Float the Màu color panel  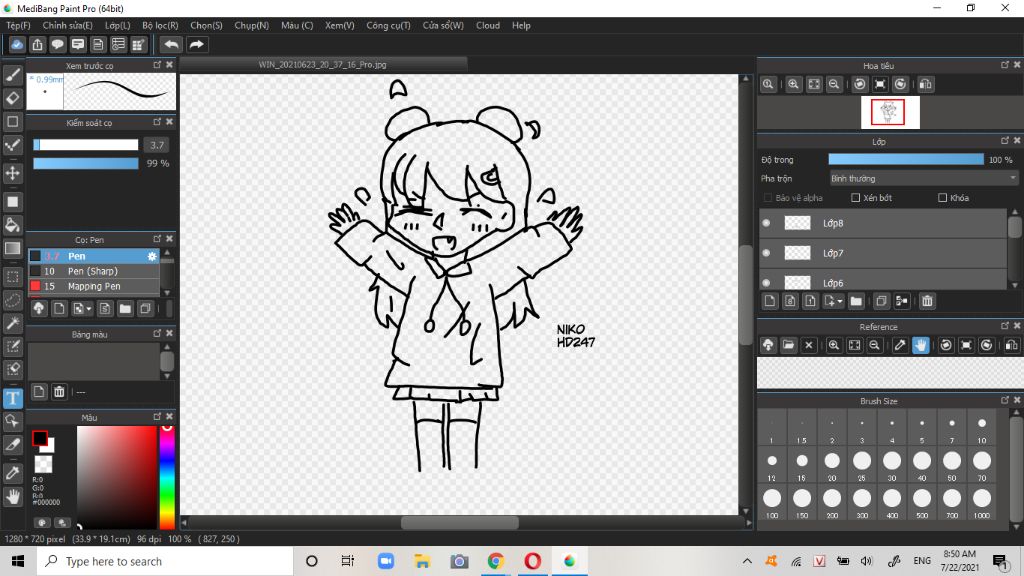[157, 416]
